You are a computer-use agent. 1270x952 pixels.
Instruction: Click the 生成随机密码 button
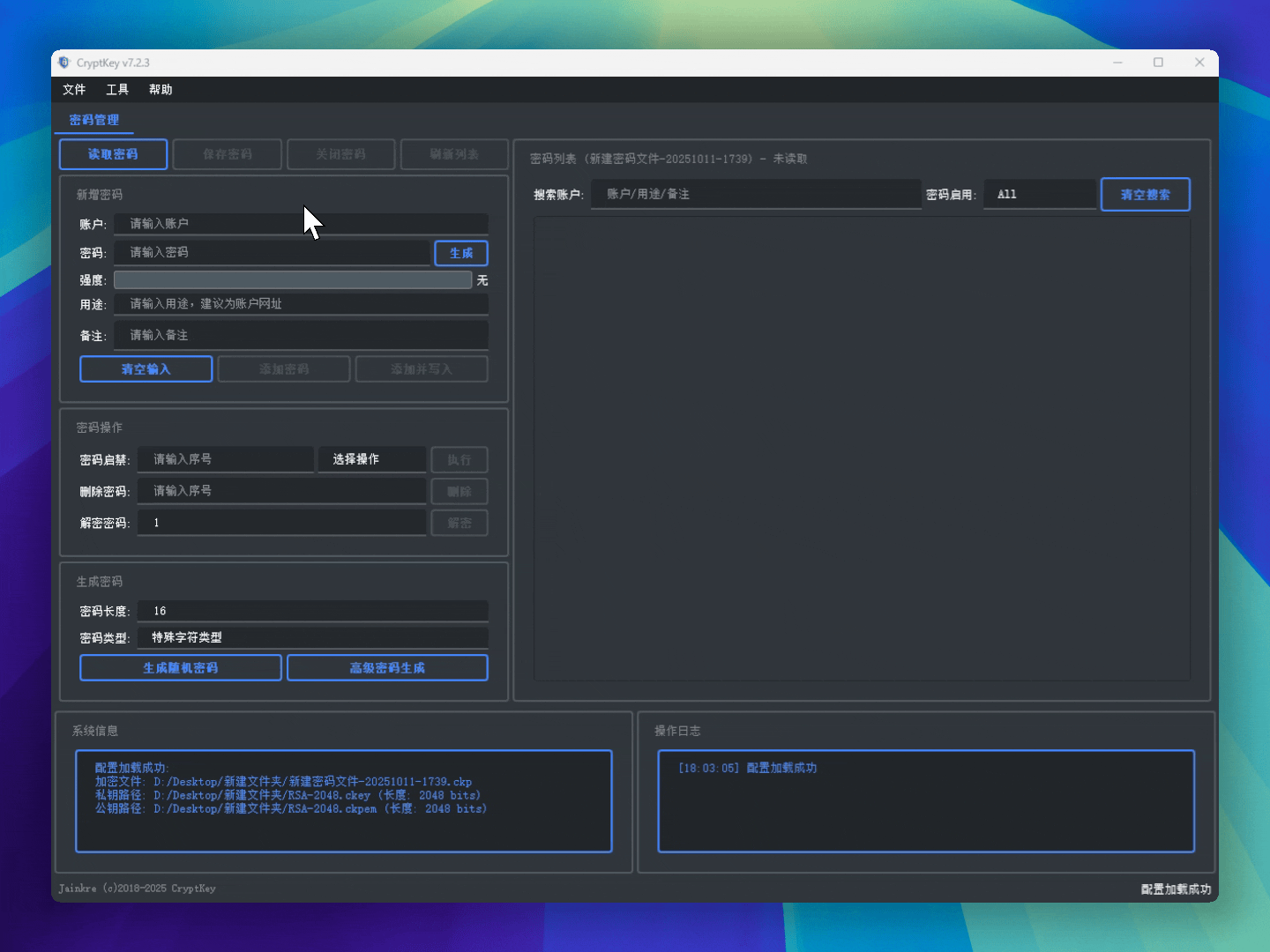point(181,668)
